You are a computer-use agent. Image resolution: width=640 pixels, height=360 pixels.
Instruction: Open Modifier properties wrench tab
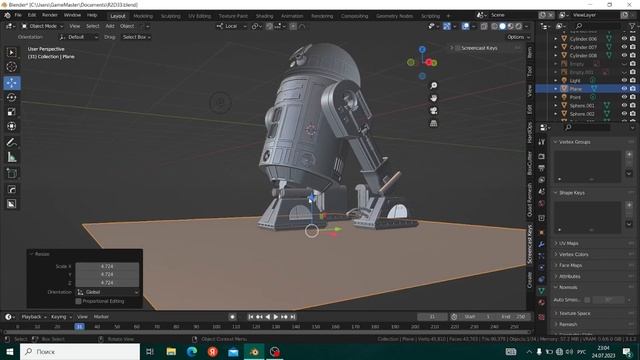[542, 244]
